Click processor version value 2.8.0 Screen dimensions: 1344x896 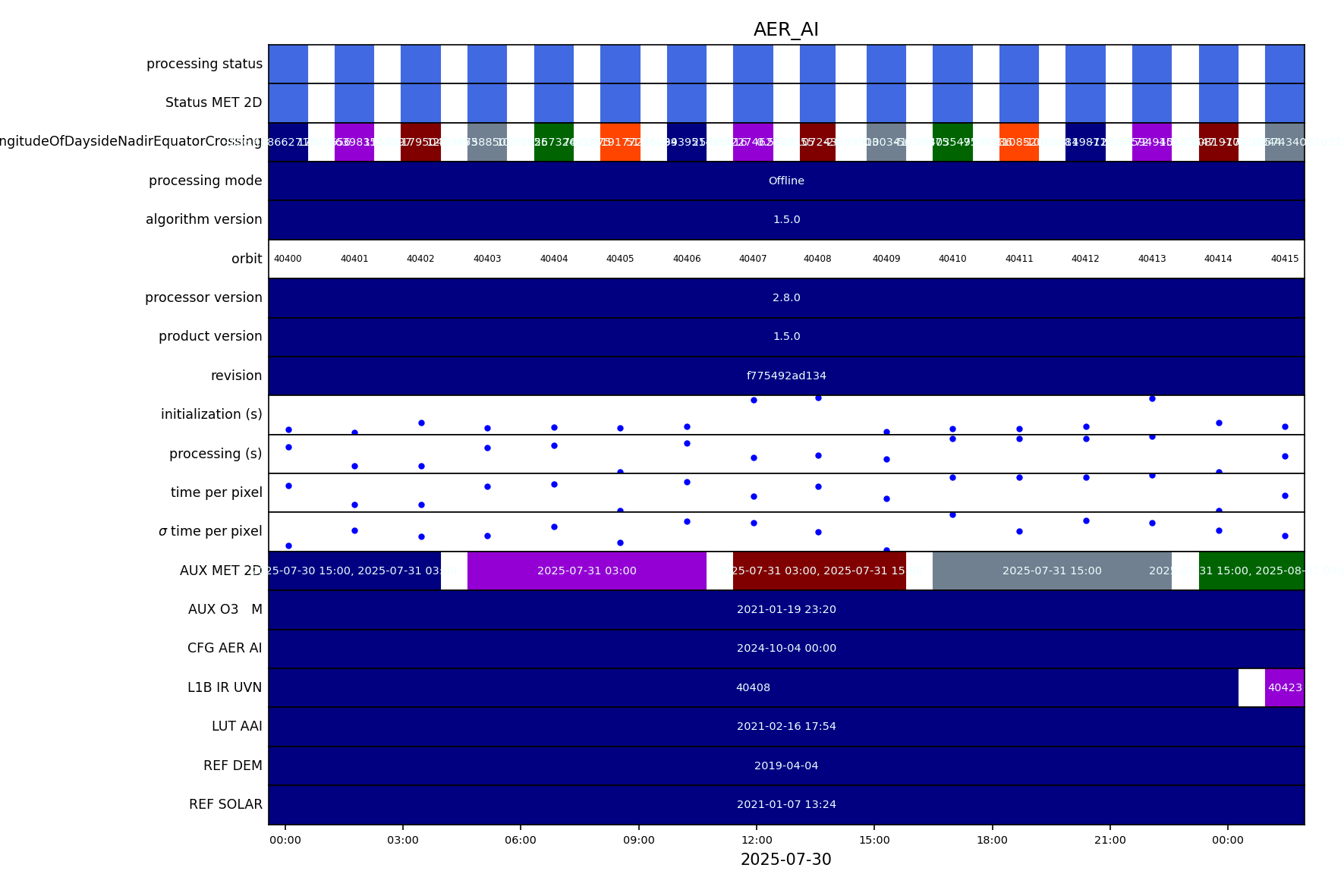coord(786,297)
